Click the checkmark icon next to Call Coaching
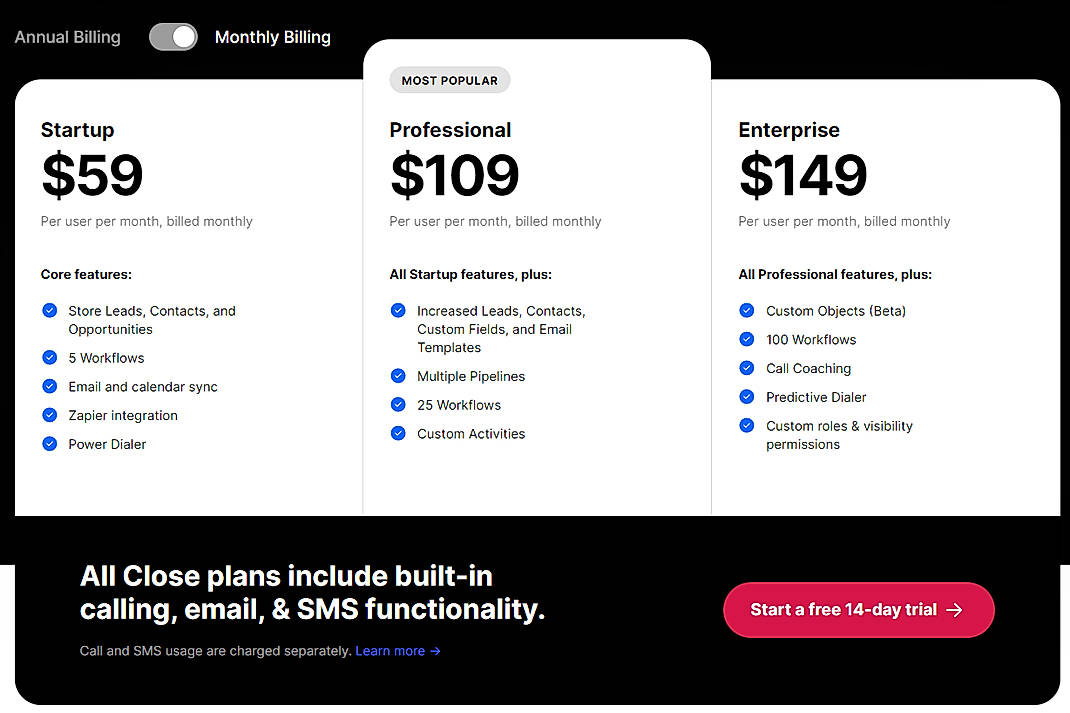Screen dimensions: 1070x713 pos(747,368)
